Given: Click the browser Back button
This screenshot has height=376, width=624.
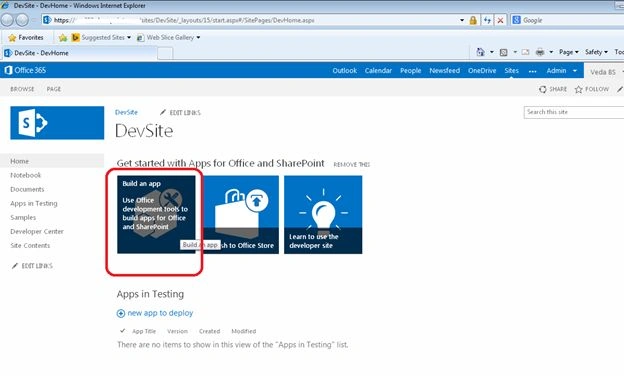Looking at the screenshot, I should tap(7, 20).
